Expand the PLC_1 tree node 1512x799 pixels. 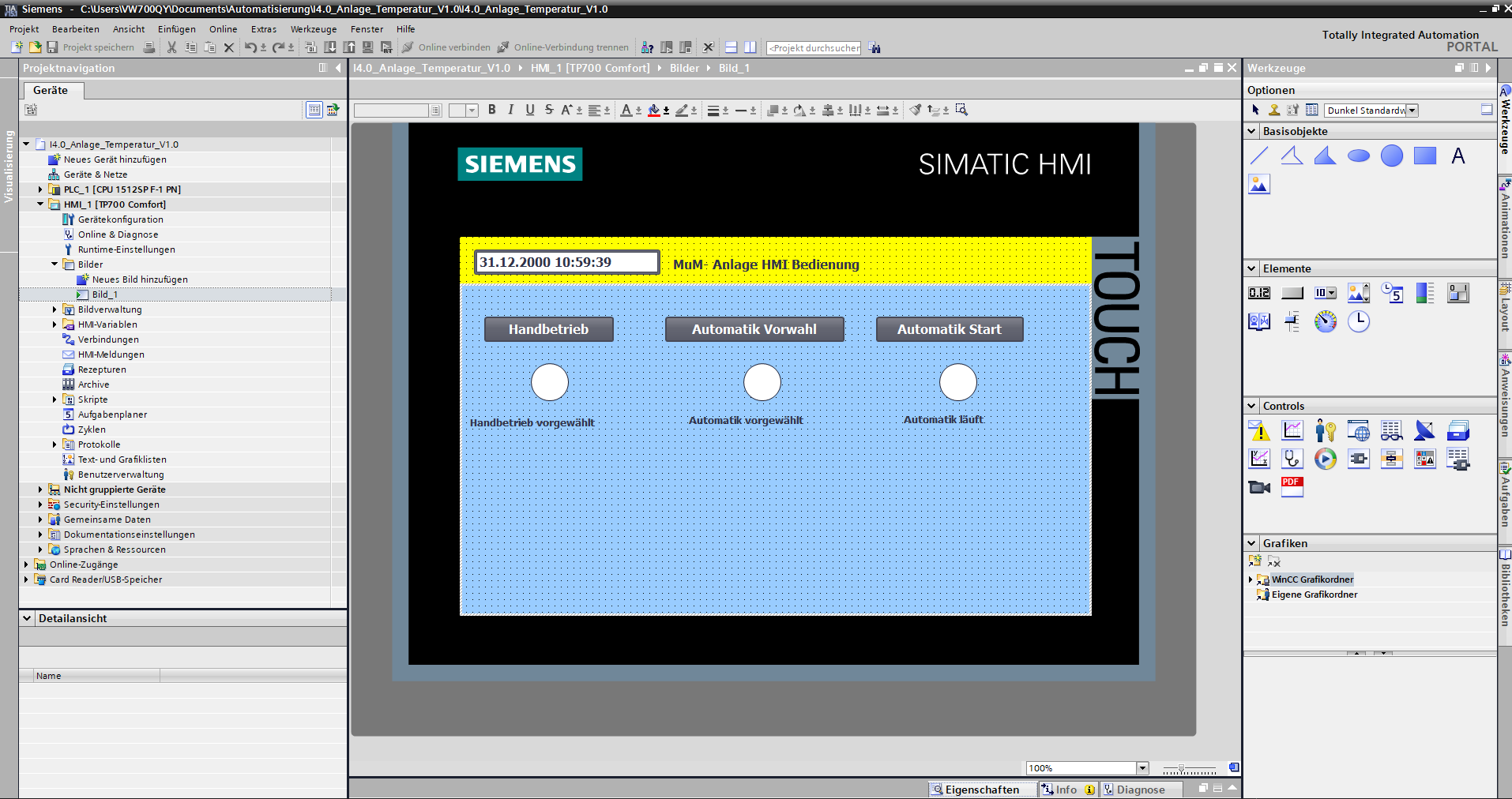(x=40, y=189)
